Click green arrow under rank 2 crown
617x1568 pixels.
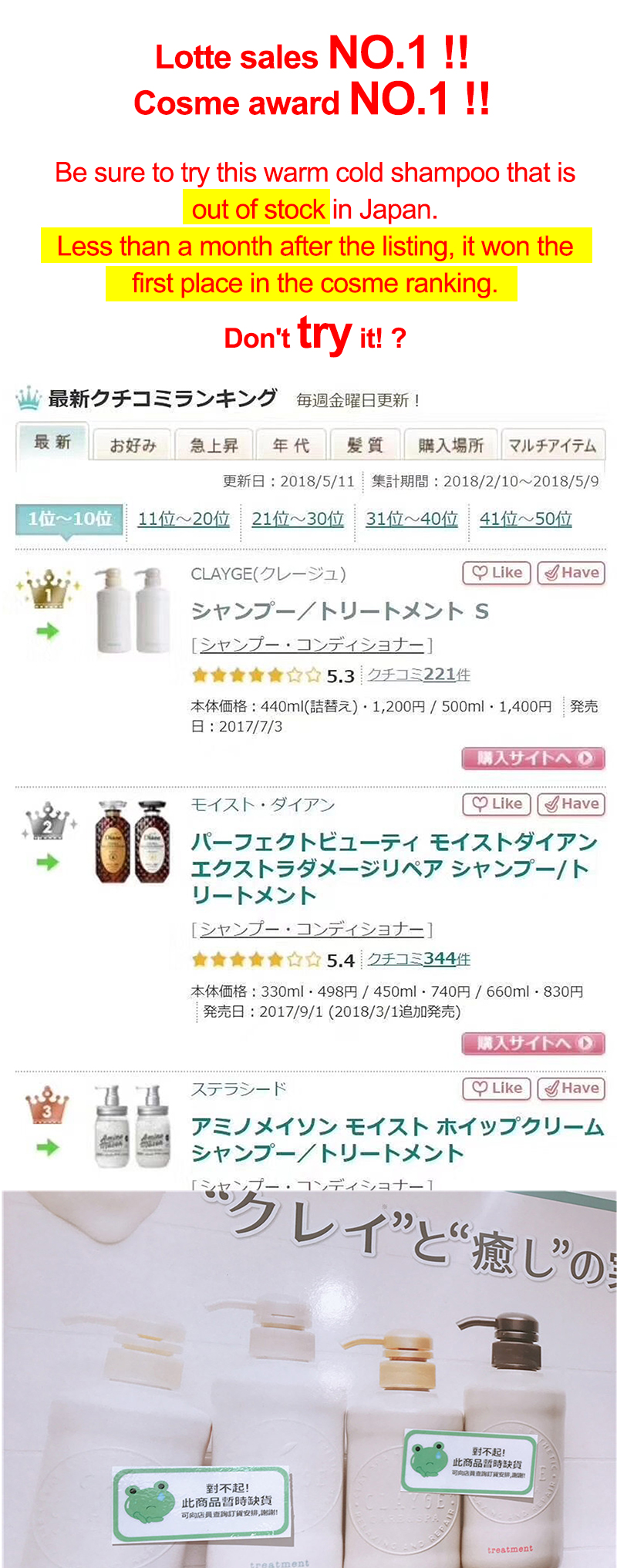click(x=48, y=862)
